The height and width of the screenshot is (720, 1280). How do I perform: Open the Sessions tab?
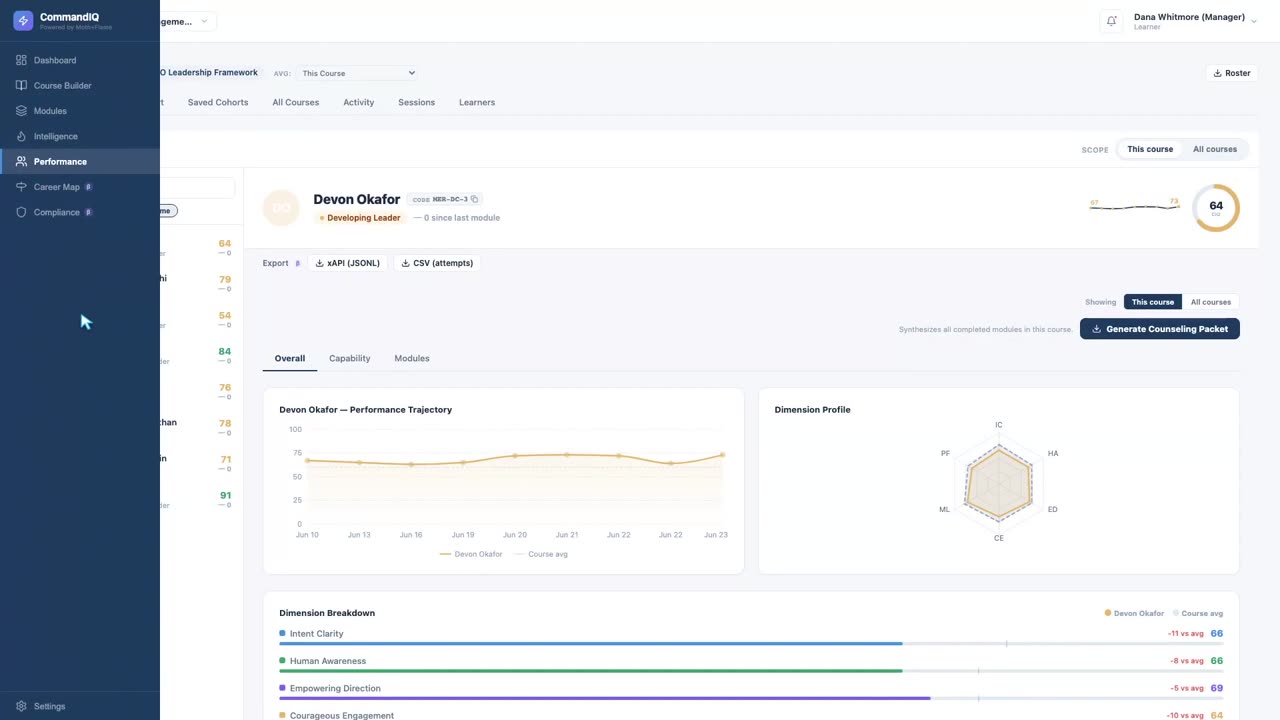tap(416, 102)
